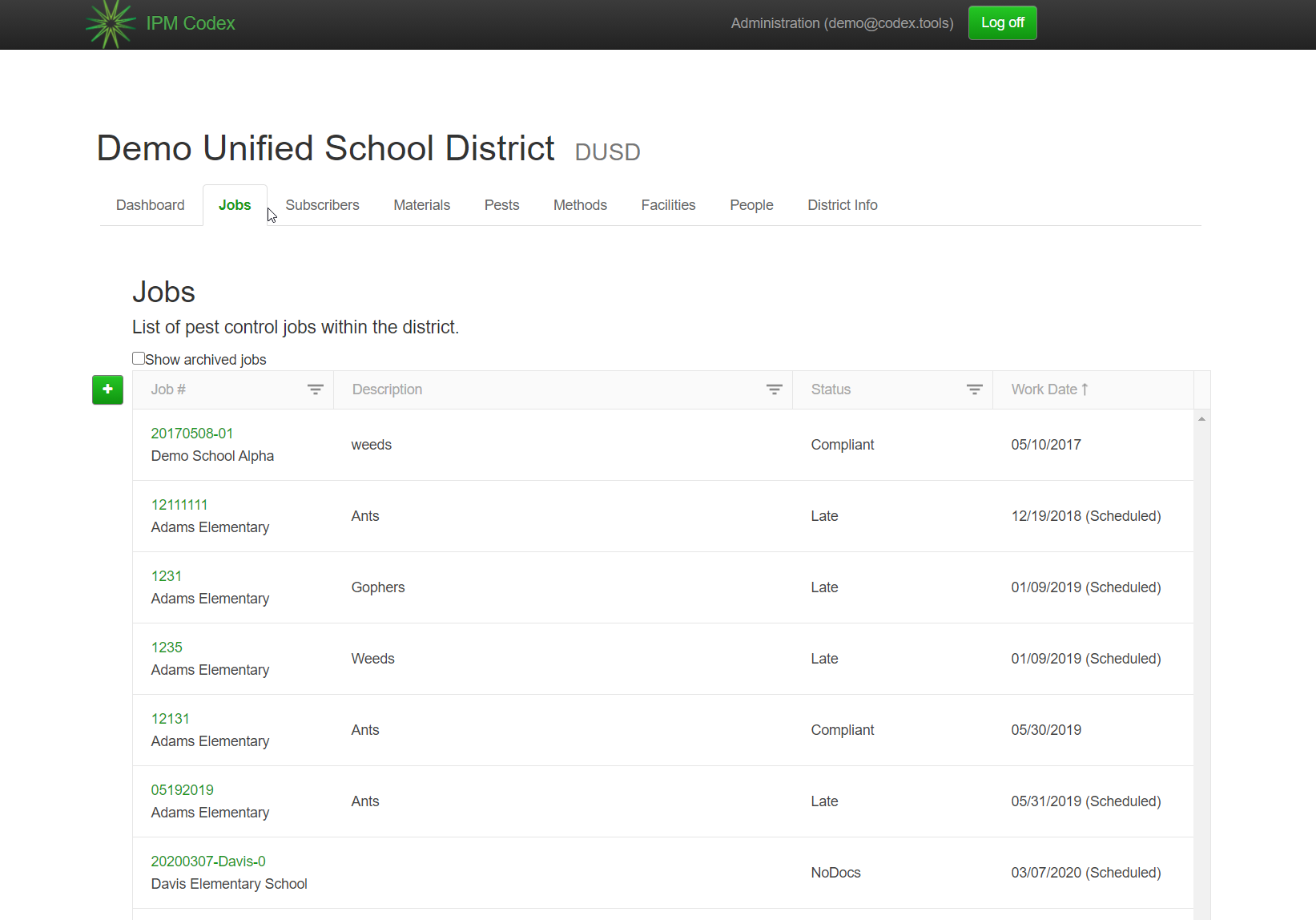Open the filter on the Job # column
This screenshot has height=920, width=1316.
coord(316,389)
